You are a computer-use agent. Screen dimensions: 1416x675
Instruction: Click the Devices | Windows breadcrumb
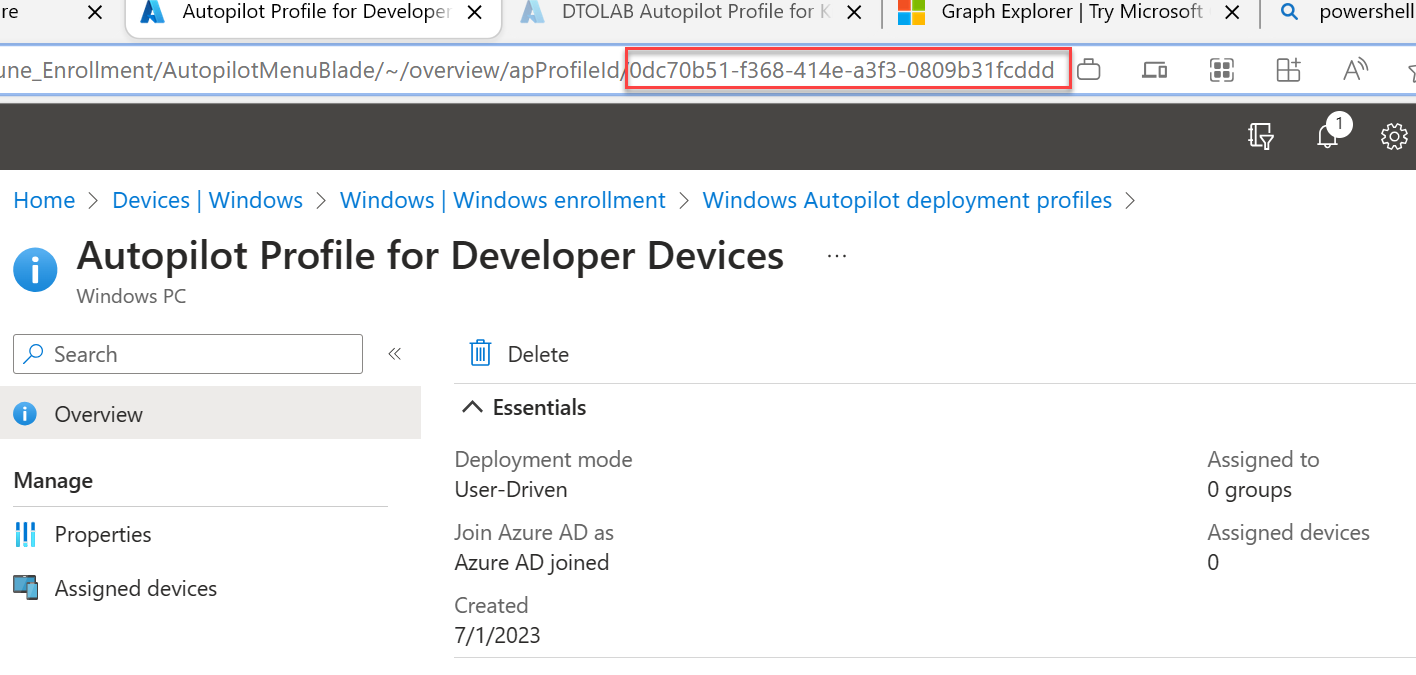click(207, 200)
